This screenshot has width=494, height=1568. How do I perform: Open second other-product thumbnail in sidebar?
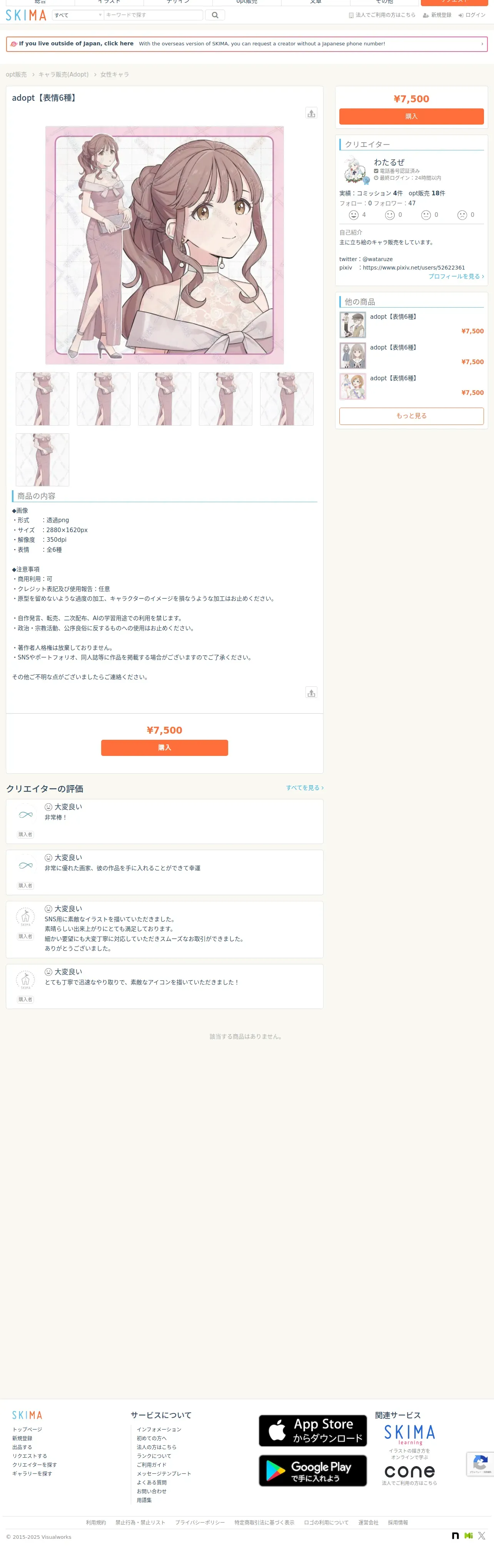tap(353, 356)
